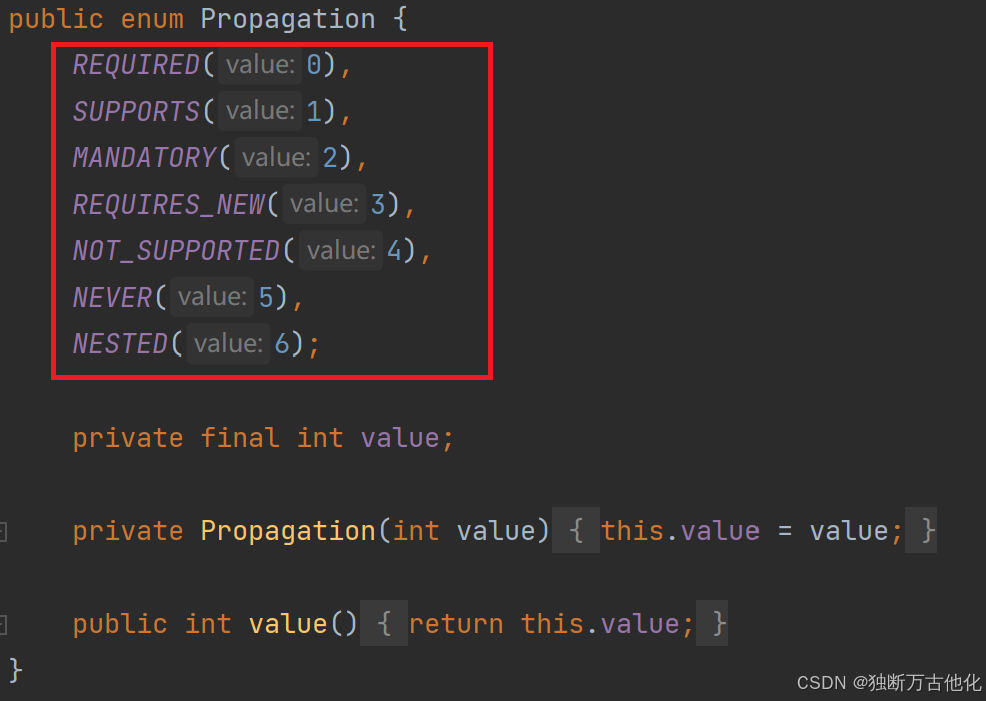
Task: Click the Propagation enum name in declaration
Action: point(287,19)
